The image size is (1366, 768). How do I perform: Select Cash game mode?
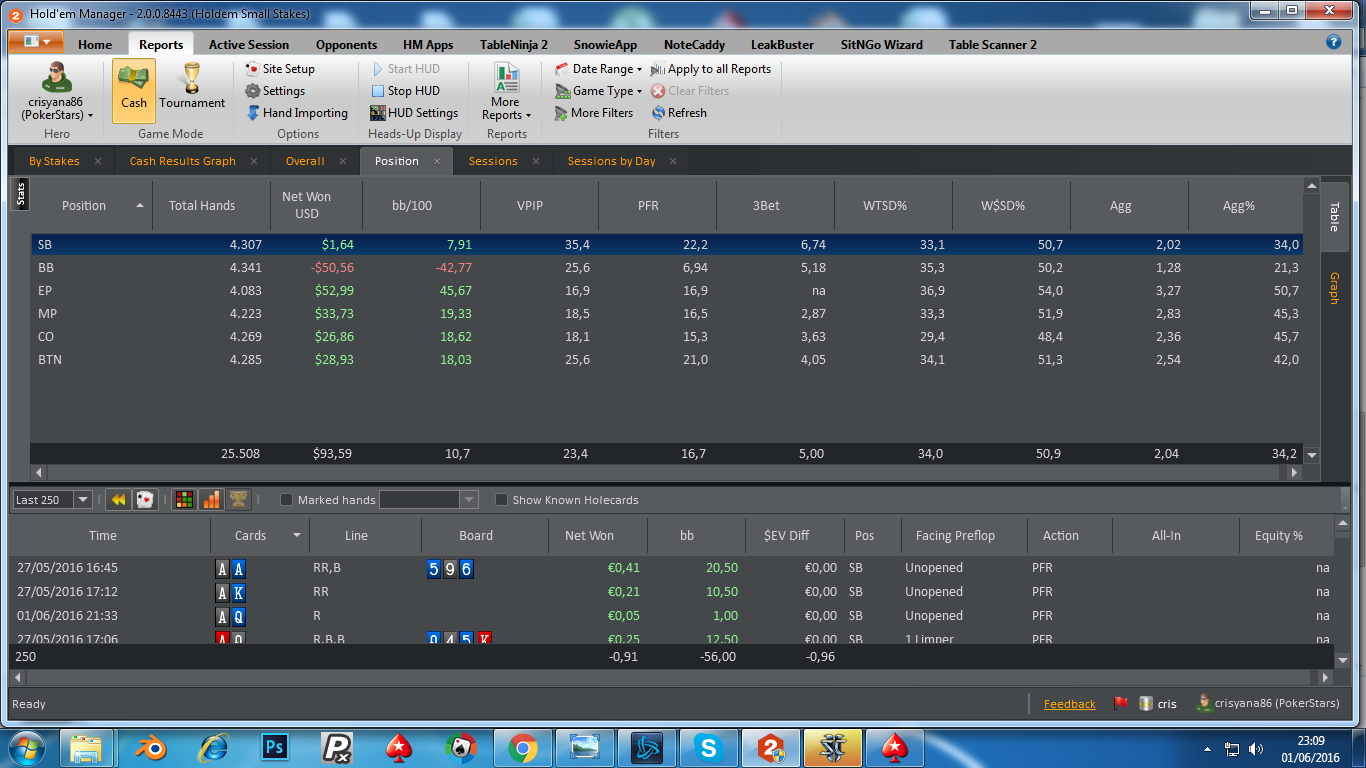pyautogui.click(x=133, y=90)
